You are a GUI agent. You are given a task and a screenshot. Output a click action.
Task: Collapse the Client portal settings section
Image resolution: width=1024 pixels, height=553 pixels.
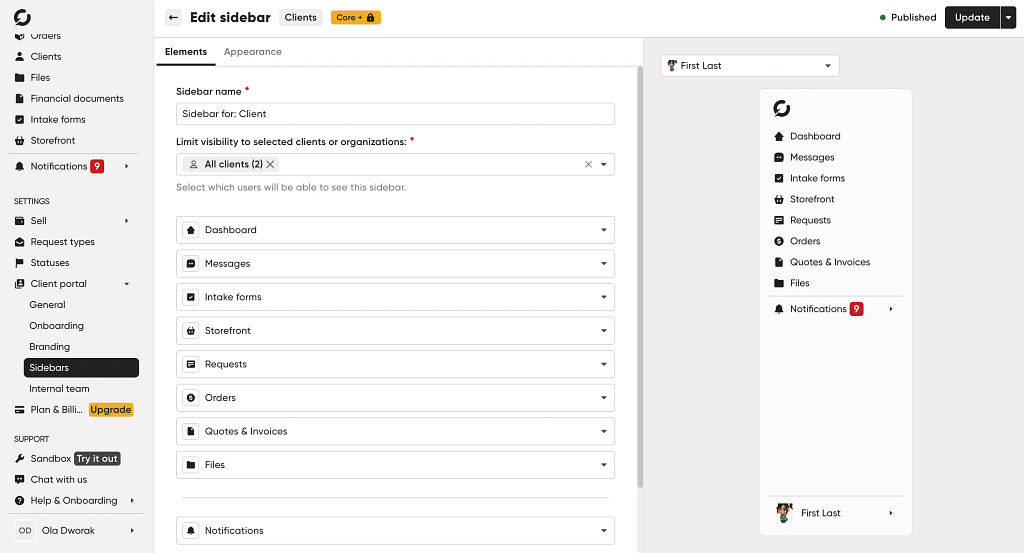127,284
